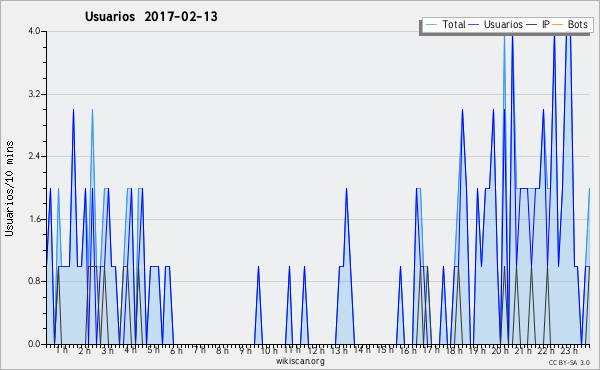
Task: Click the 0.8 y-axis value
Action: tap(34, 281)
